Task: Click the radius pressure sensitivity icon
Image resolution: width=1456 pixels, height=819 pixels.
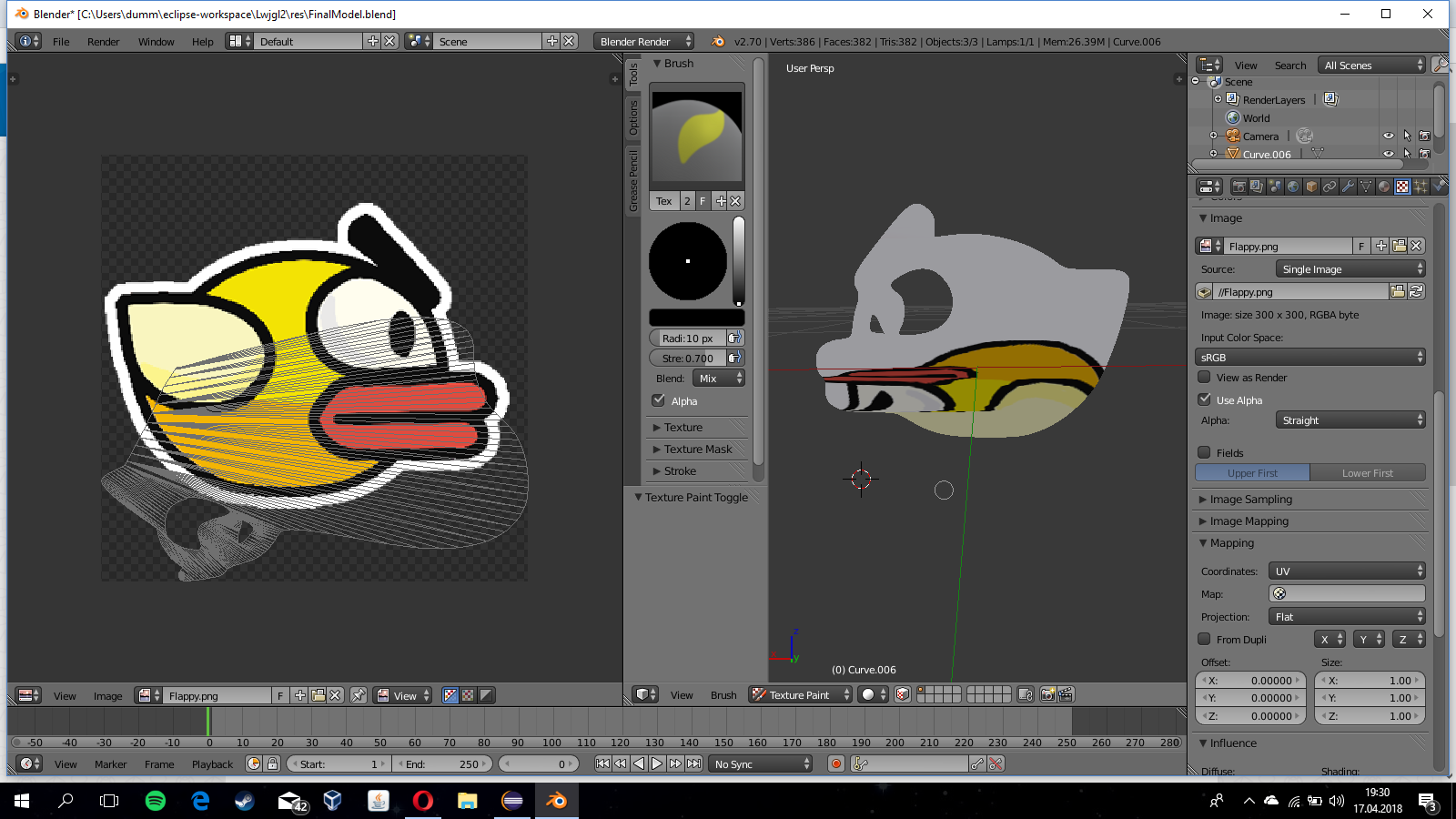Action: (x=735, y=339)
